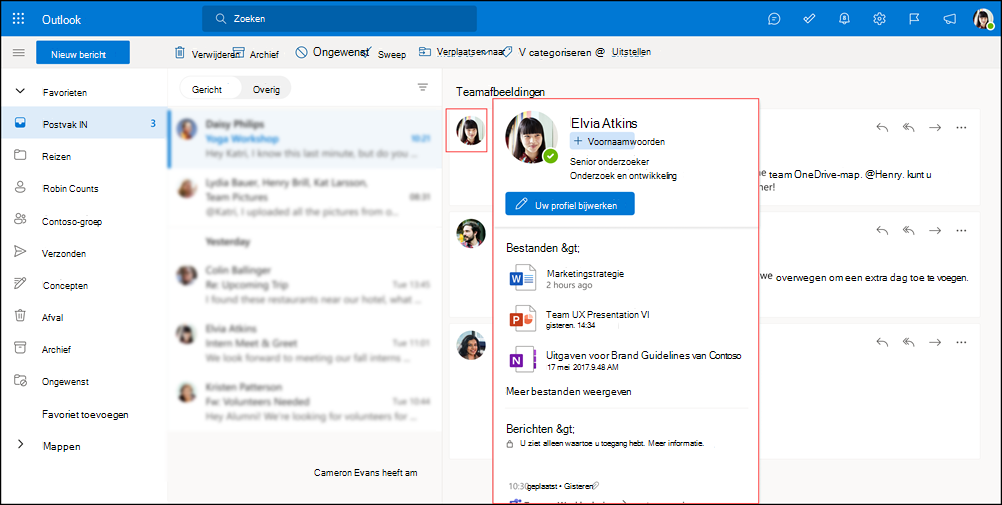Image resolution: width=1002 pixels, height=505 pixels.
Task: Click the megaphone what's new icon
Action: 950,19
